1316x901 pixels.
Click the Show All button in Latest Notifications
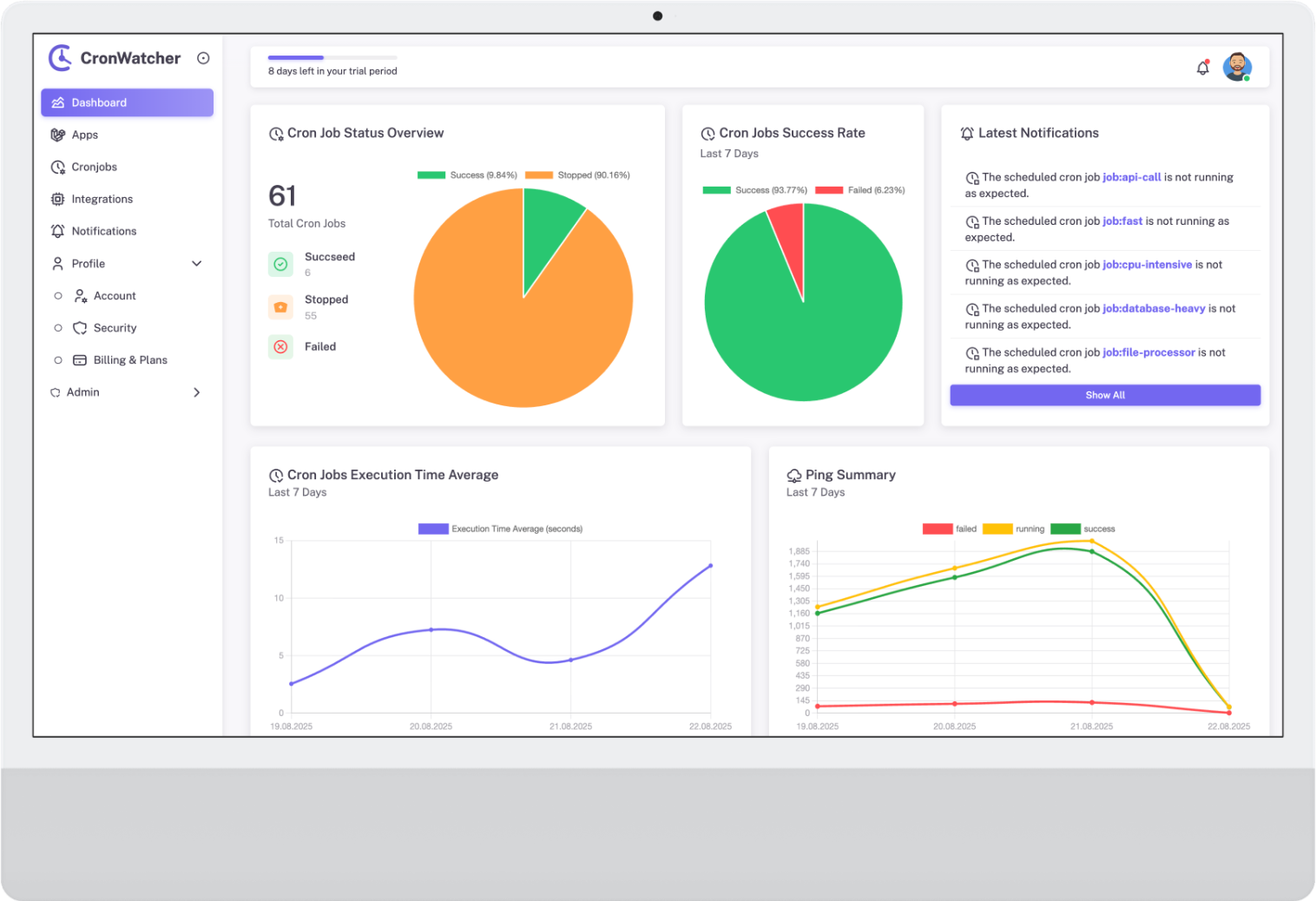[1104, 395]
